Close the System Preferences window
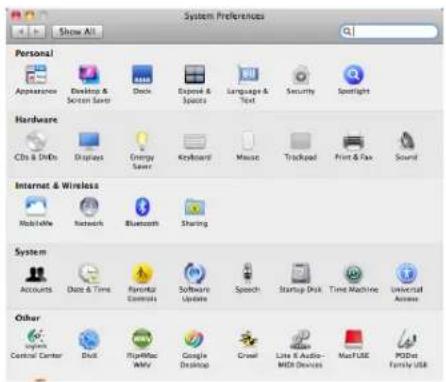The width and height of the screenshot is (446, 382). click(x=16, y=15)
